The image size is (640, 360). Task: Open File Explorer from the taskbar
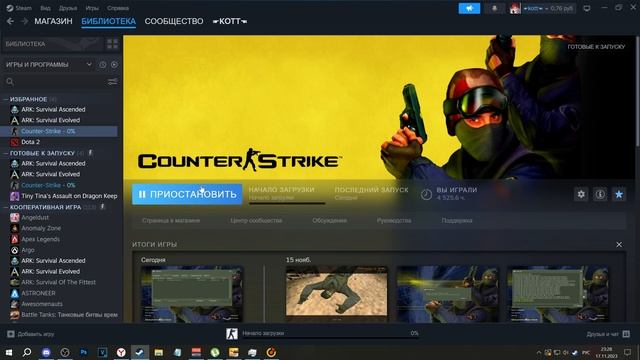pyautogui.click(x=158, y=352)
